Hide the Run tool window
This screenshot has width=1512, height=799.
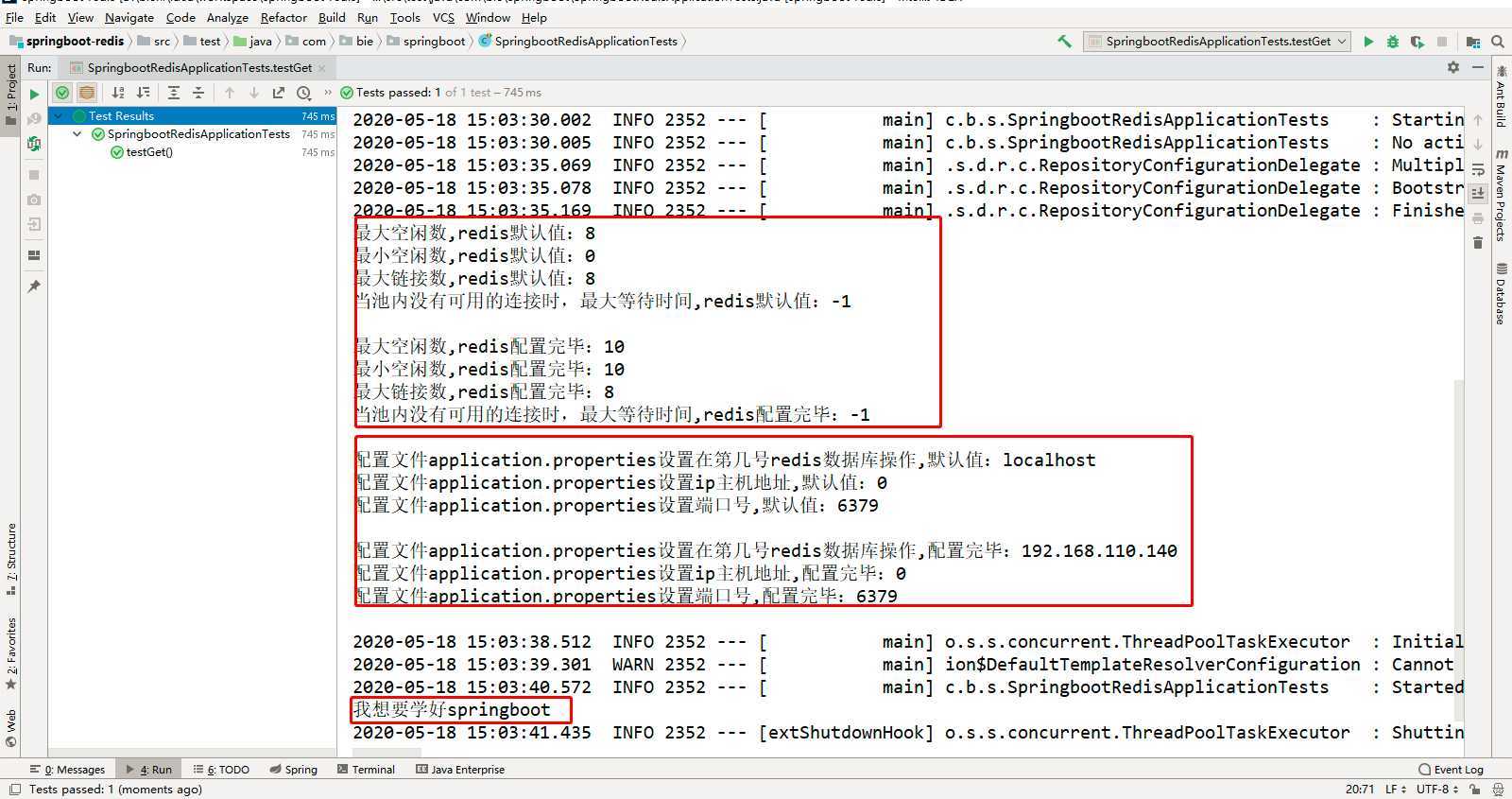(1478, 67)
